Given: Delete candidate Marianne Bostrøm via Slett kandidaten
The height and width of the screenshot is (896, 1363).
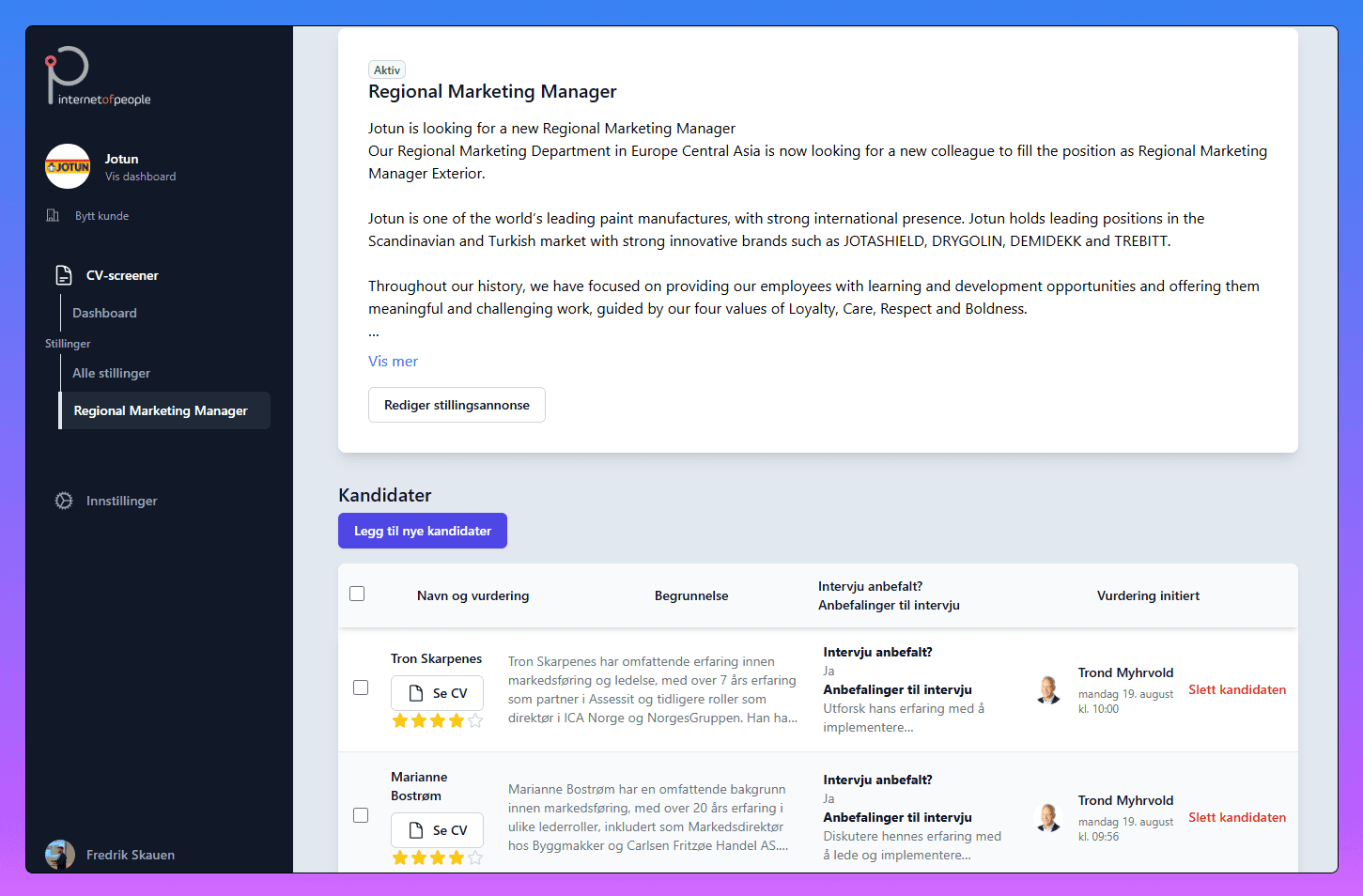Looking at the screenshot, I should [1237, 817].
